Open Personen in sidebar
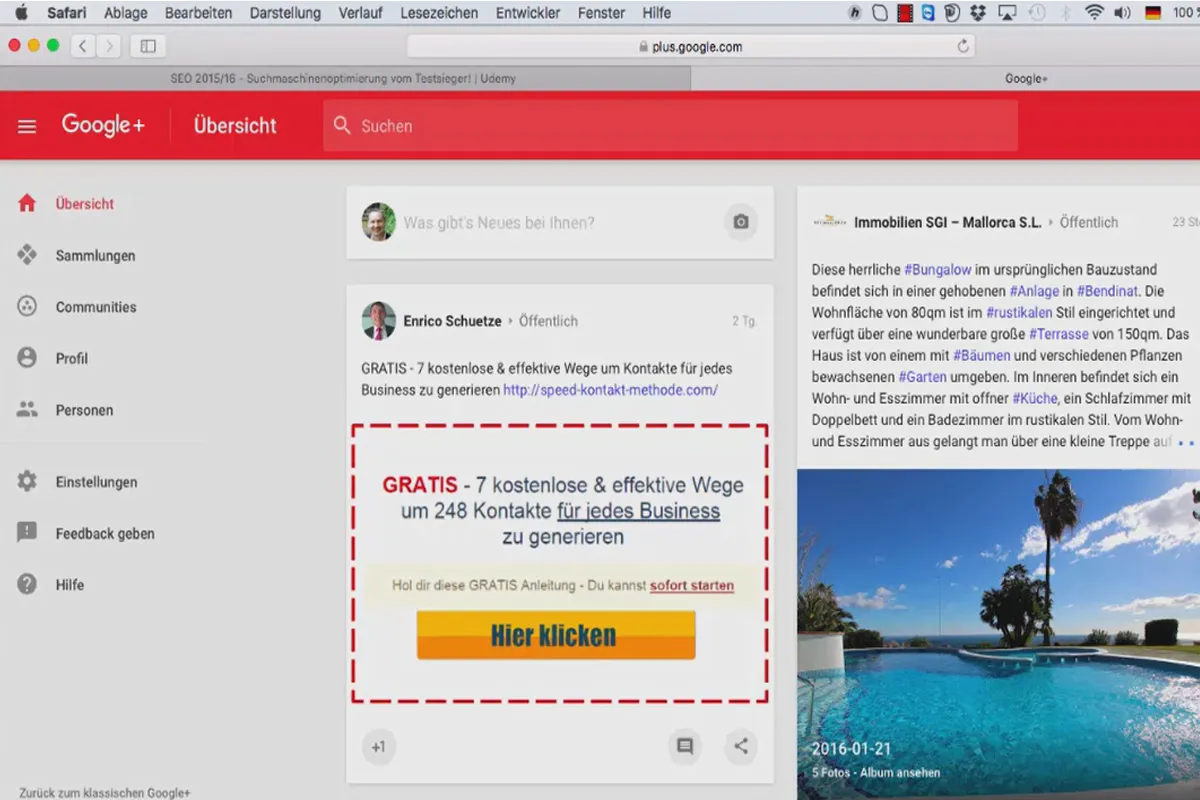This screenshot has width=1200, height=800. point(84,410)
